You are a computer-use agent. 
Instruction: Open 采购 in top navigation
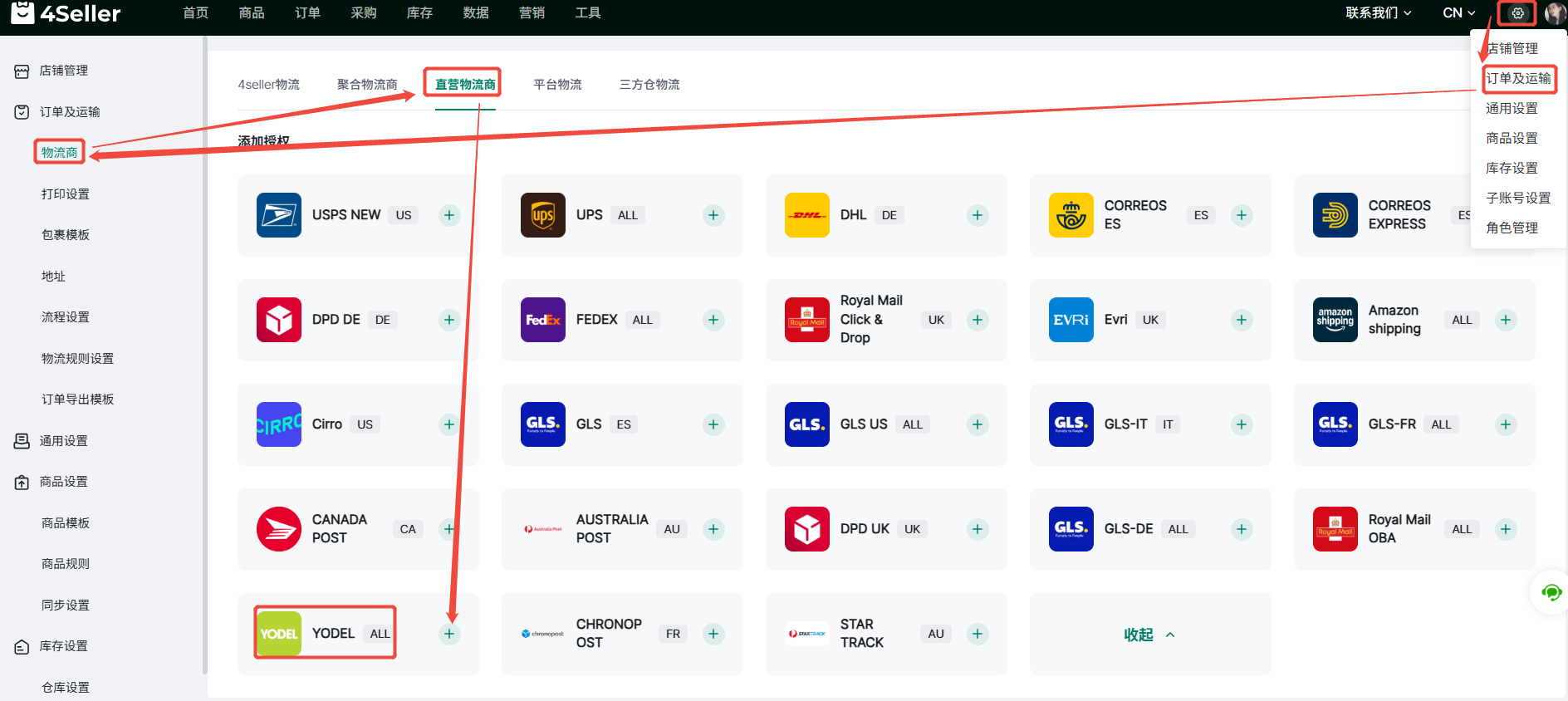(364, 13)
